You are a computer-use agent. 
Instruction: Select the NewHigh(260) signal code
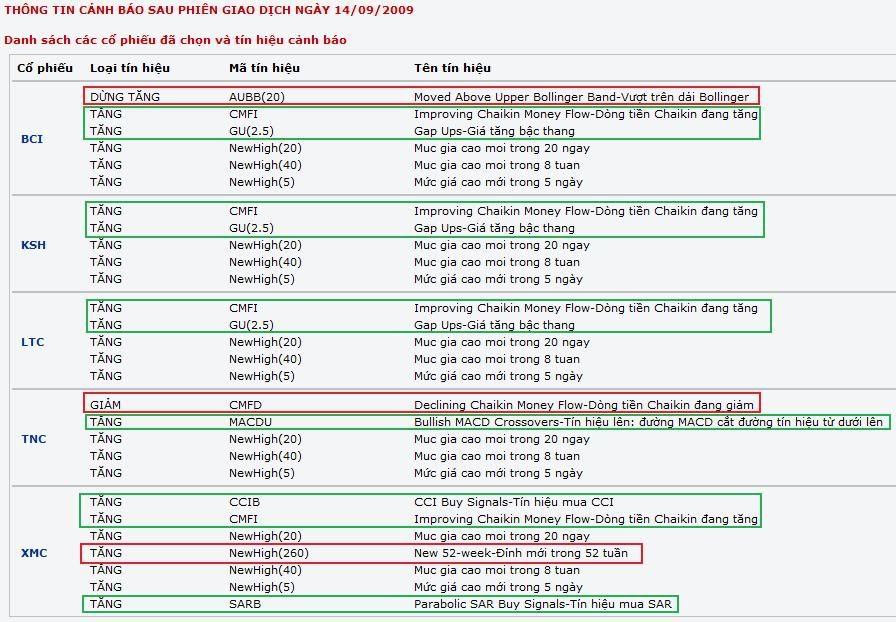[269, 553]
